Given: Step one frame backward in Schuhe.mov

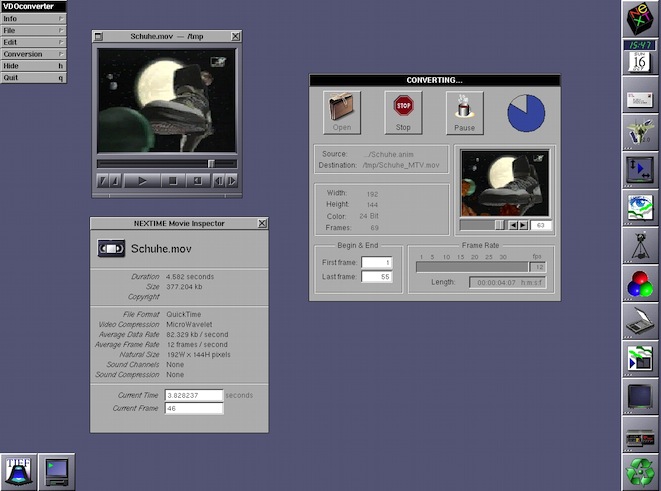Looking at the screenshot, I should point(219,181).
